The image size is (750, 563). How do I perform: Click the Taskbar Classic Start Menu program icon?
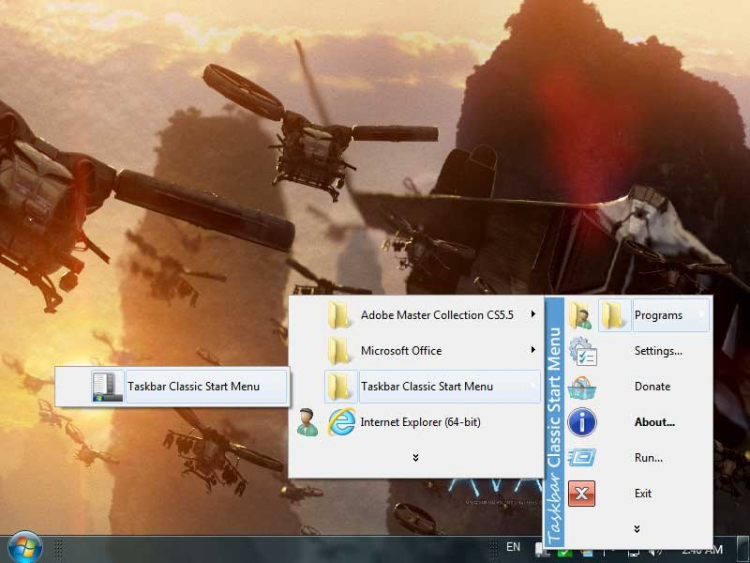pyautogui.click(x=107, y=386)
